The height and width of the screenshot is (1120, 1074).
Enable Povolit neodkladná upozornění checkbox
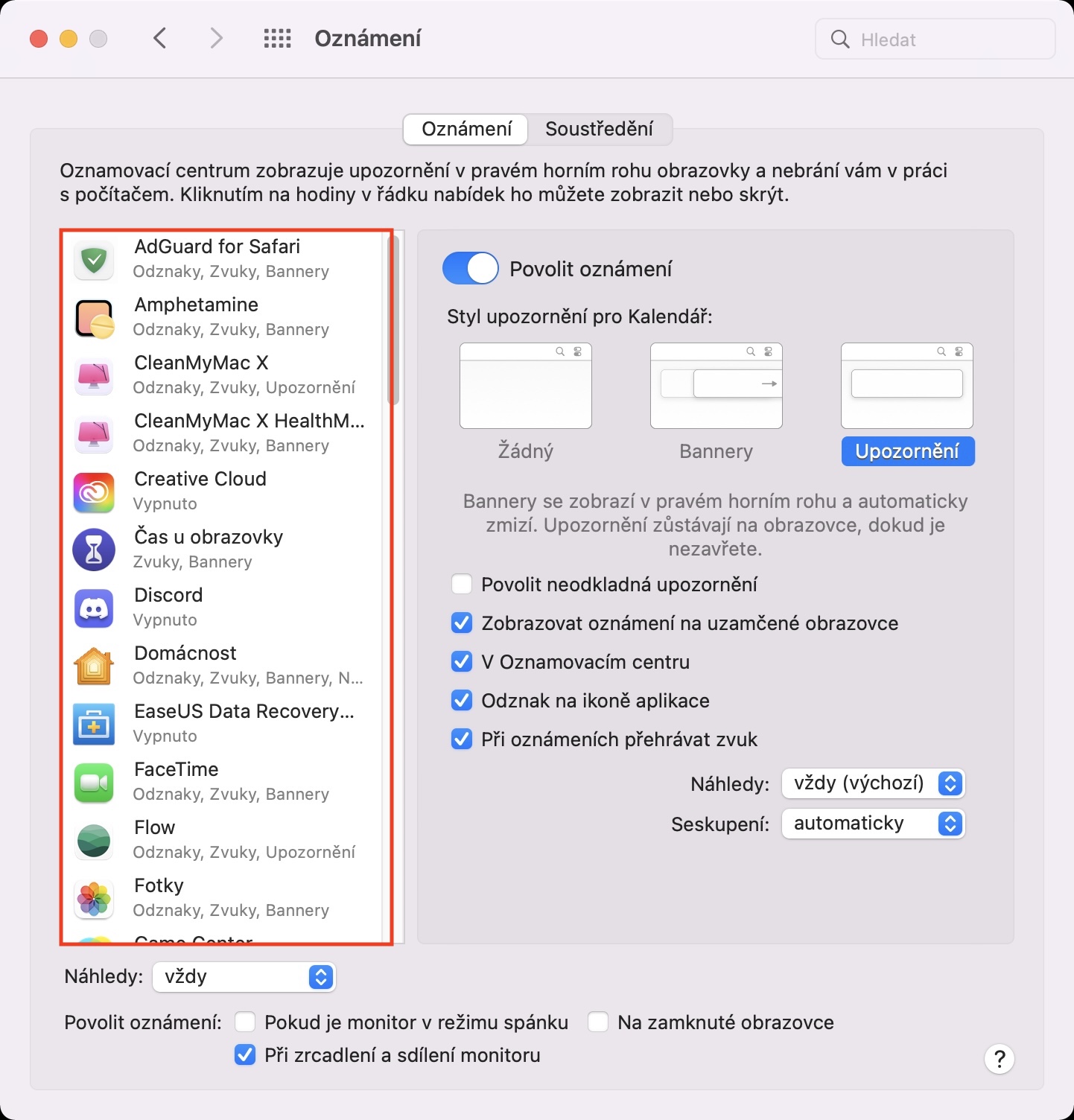[x=462, y=584]
